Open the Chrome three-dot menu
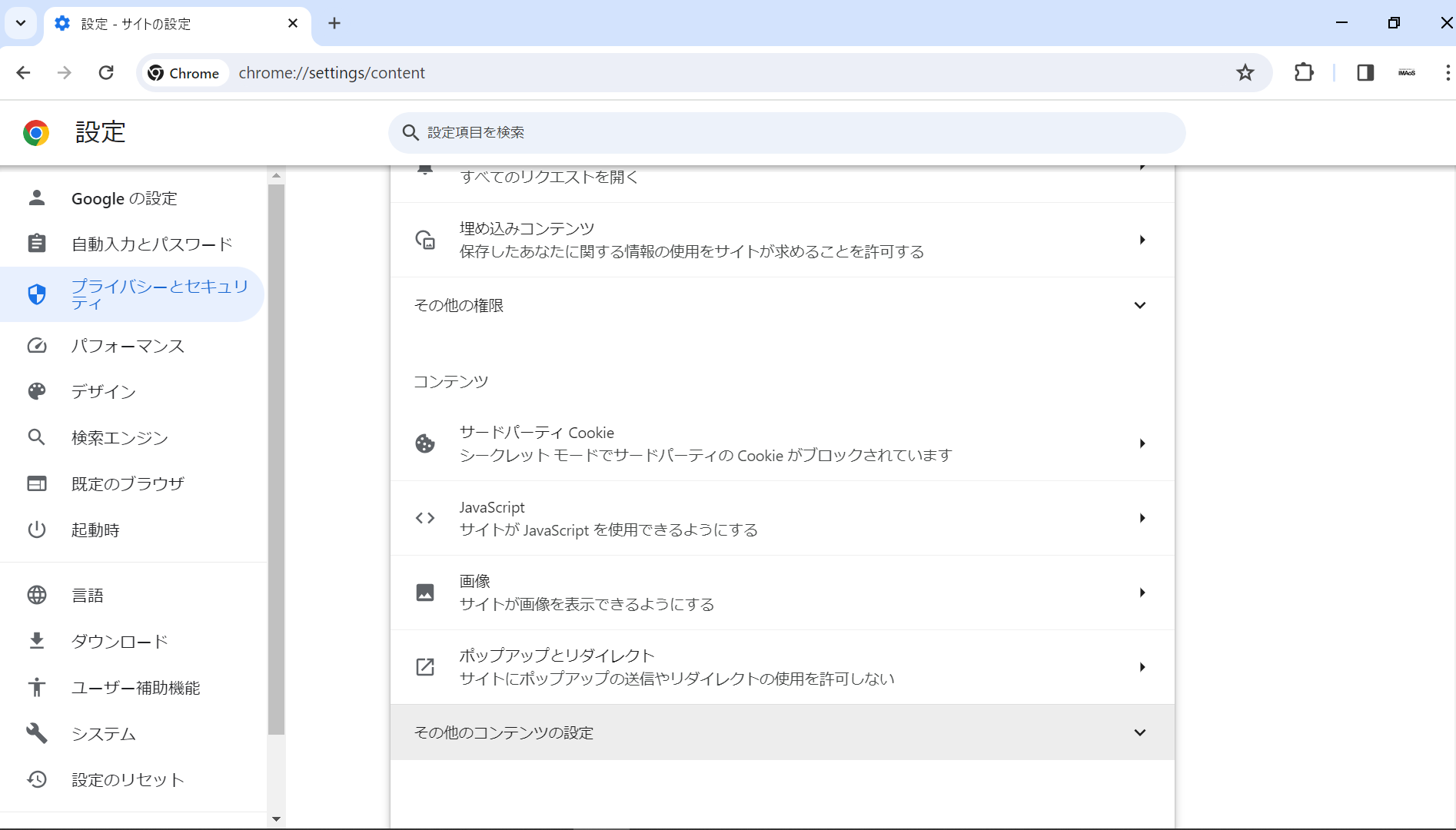Screen dimensions: 1456x830 1448,72
